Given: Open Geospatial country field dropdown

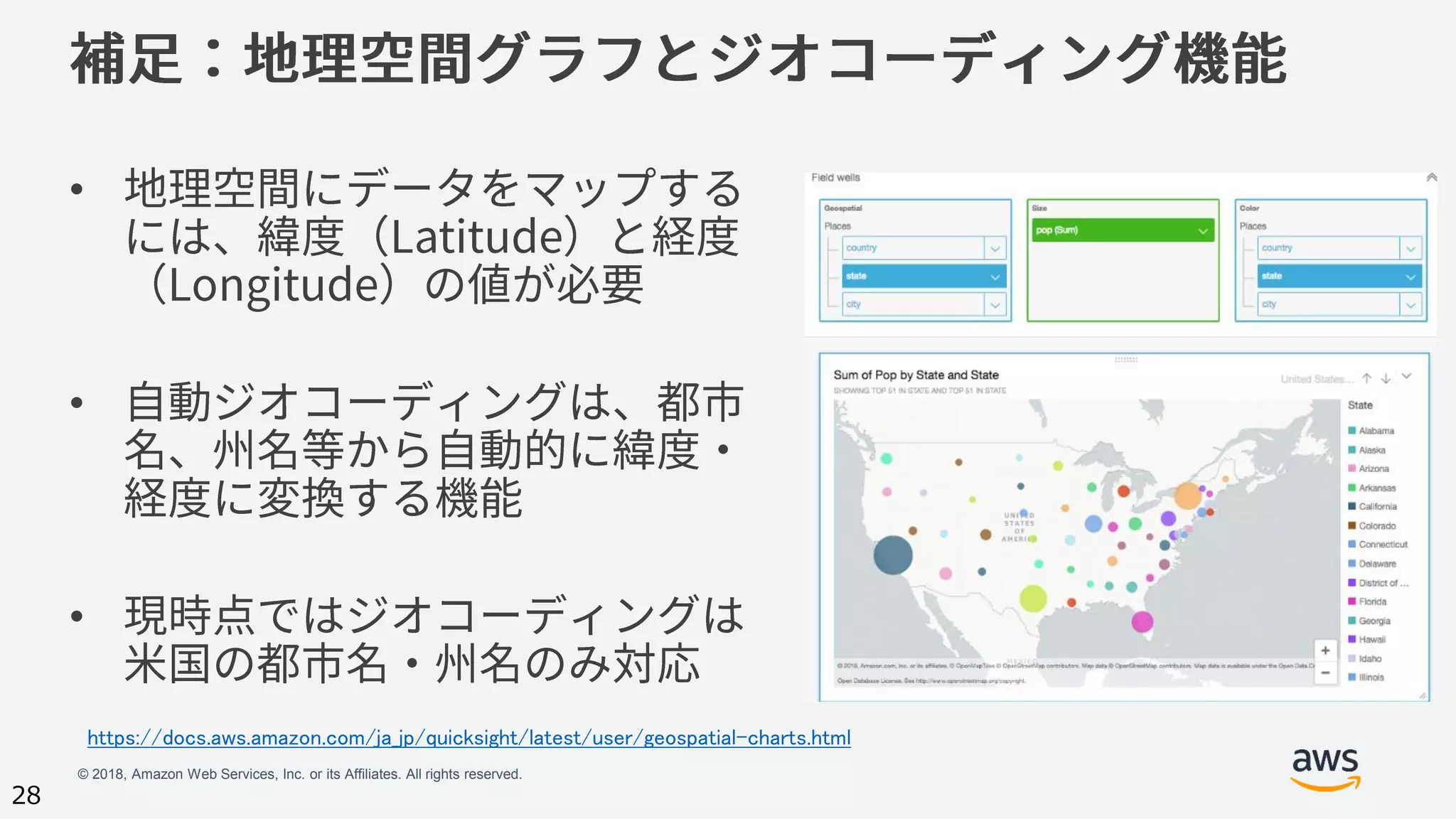Looking at the screenshot, I should [995, 248].
